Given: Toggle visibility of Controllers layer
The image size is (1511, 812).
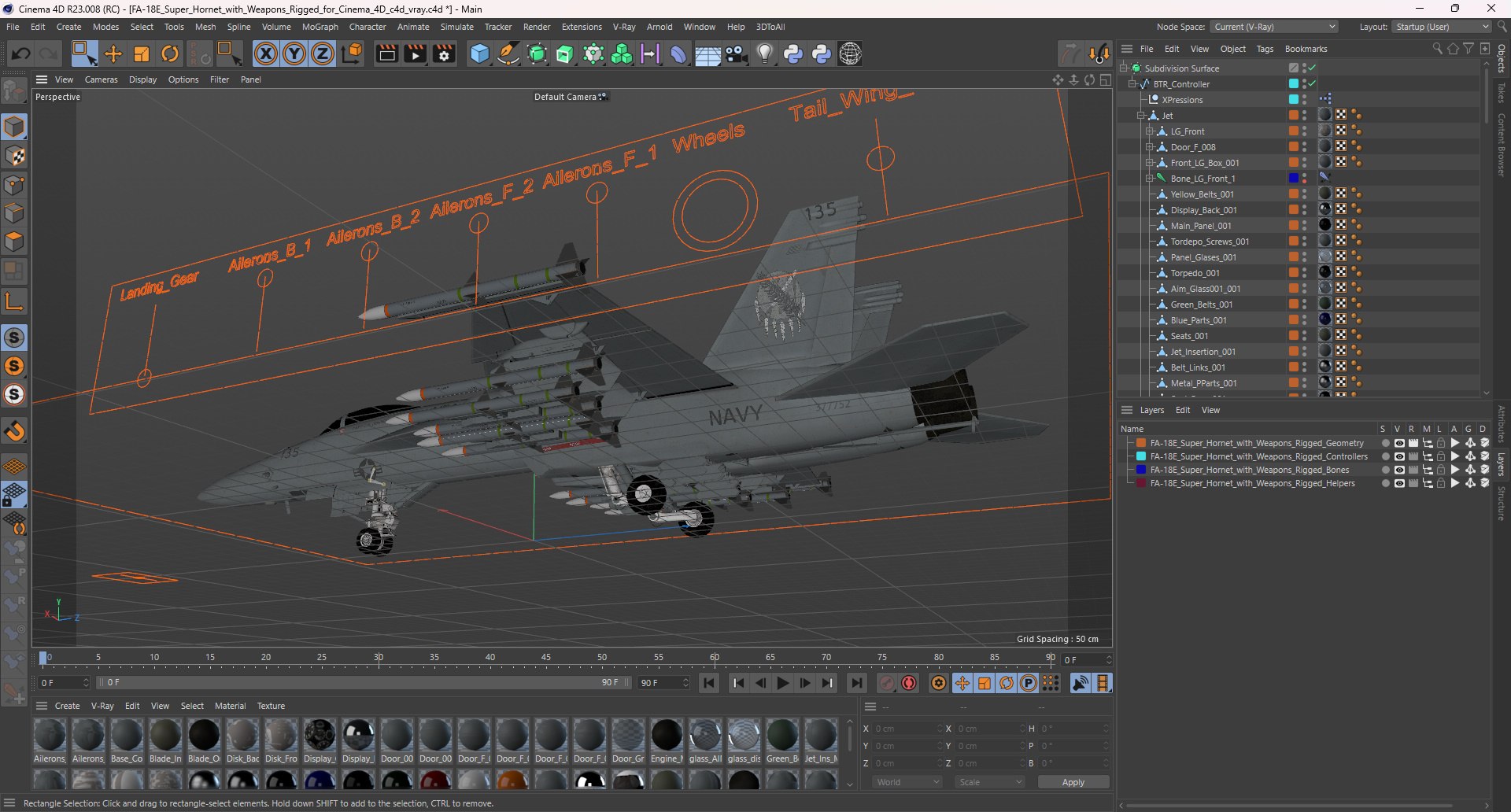Looking at the screenshot, I should 1399,456.
